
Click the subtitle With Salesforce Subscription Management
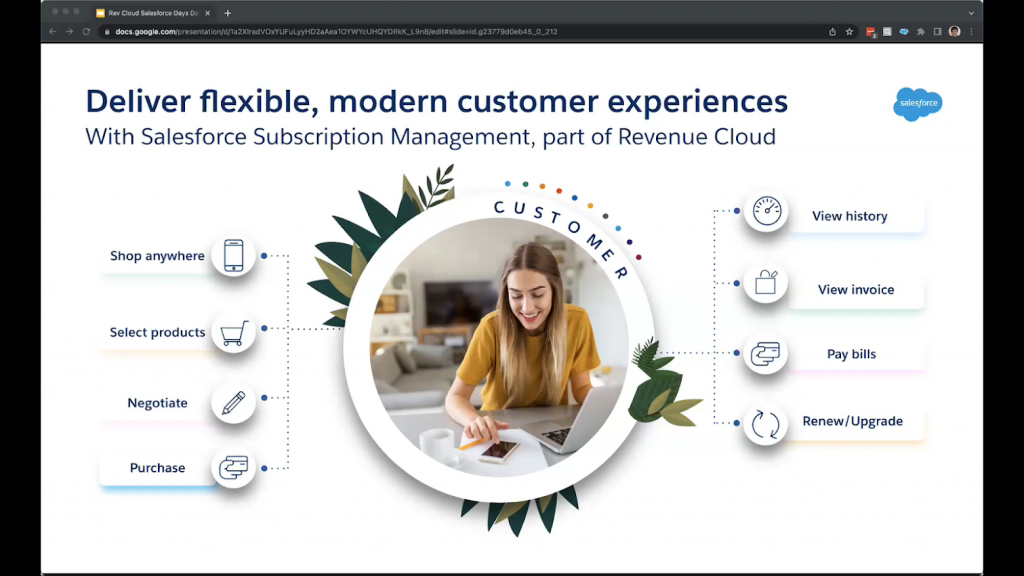click(430, 136)
